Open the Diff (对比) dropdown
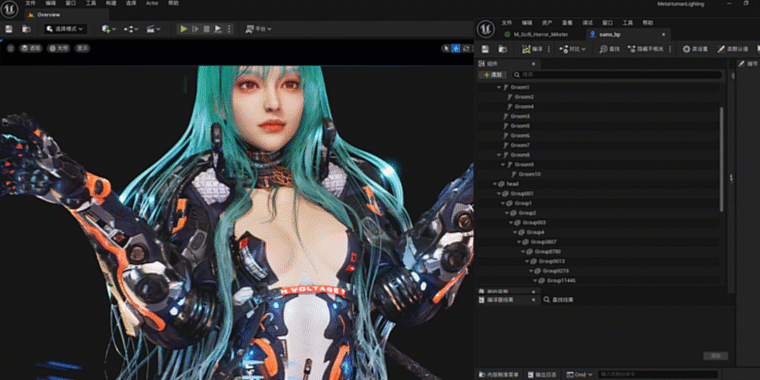The image size is (760, 380). click(x=573, y=49)
